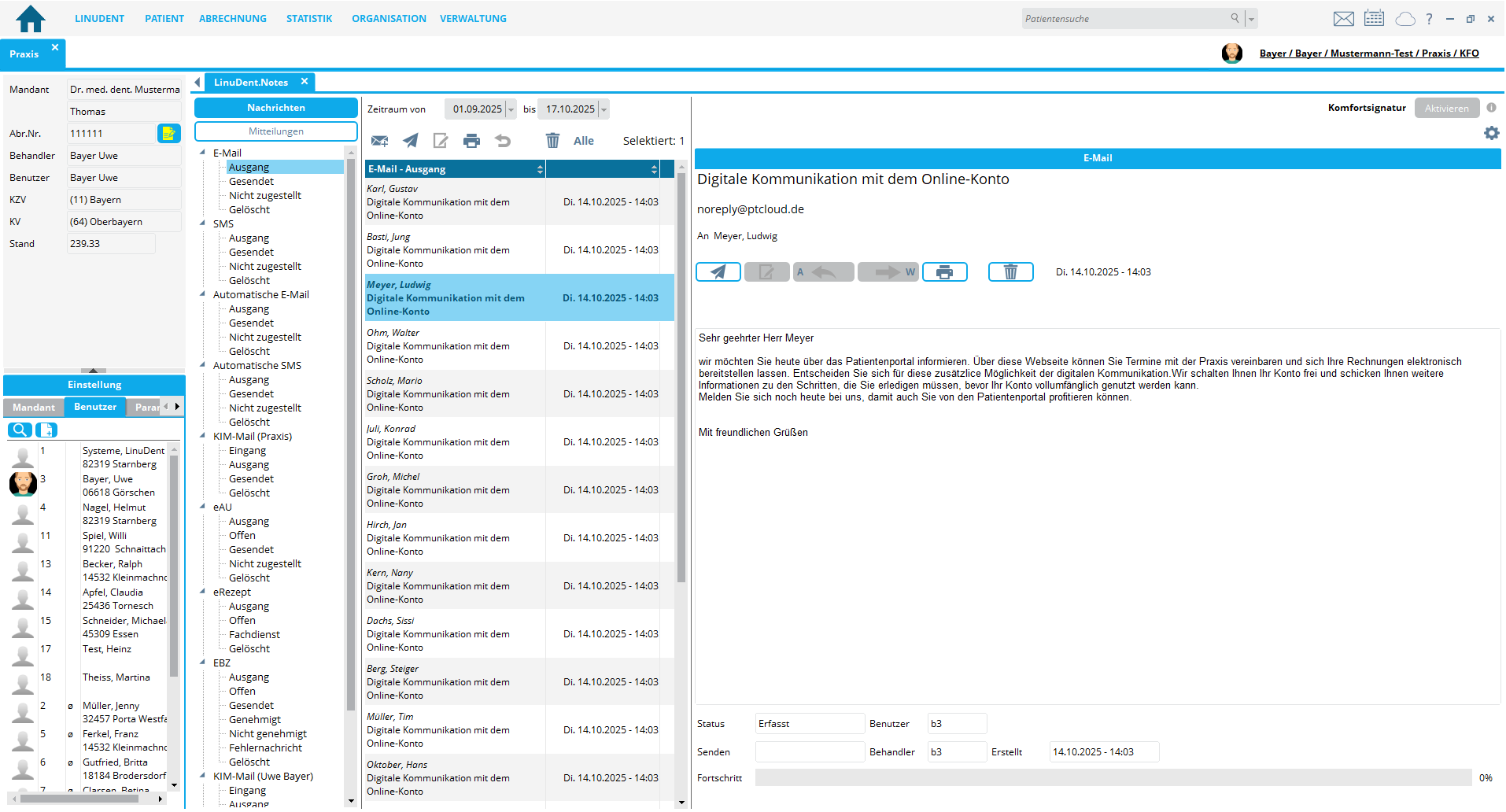Open the ABRECHNUNG menu

[x=232, y=19]
